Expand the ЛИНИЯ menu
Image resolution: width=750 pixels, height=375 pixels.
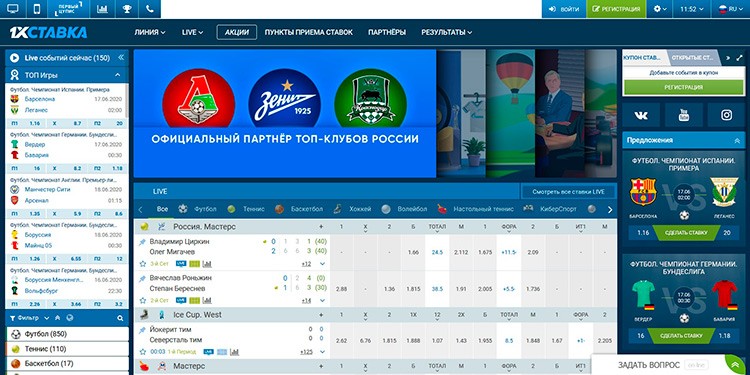point(150,32)
